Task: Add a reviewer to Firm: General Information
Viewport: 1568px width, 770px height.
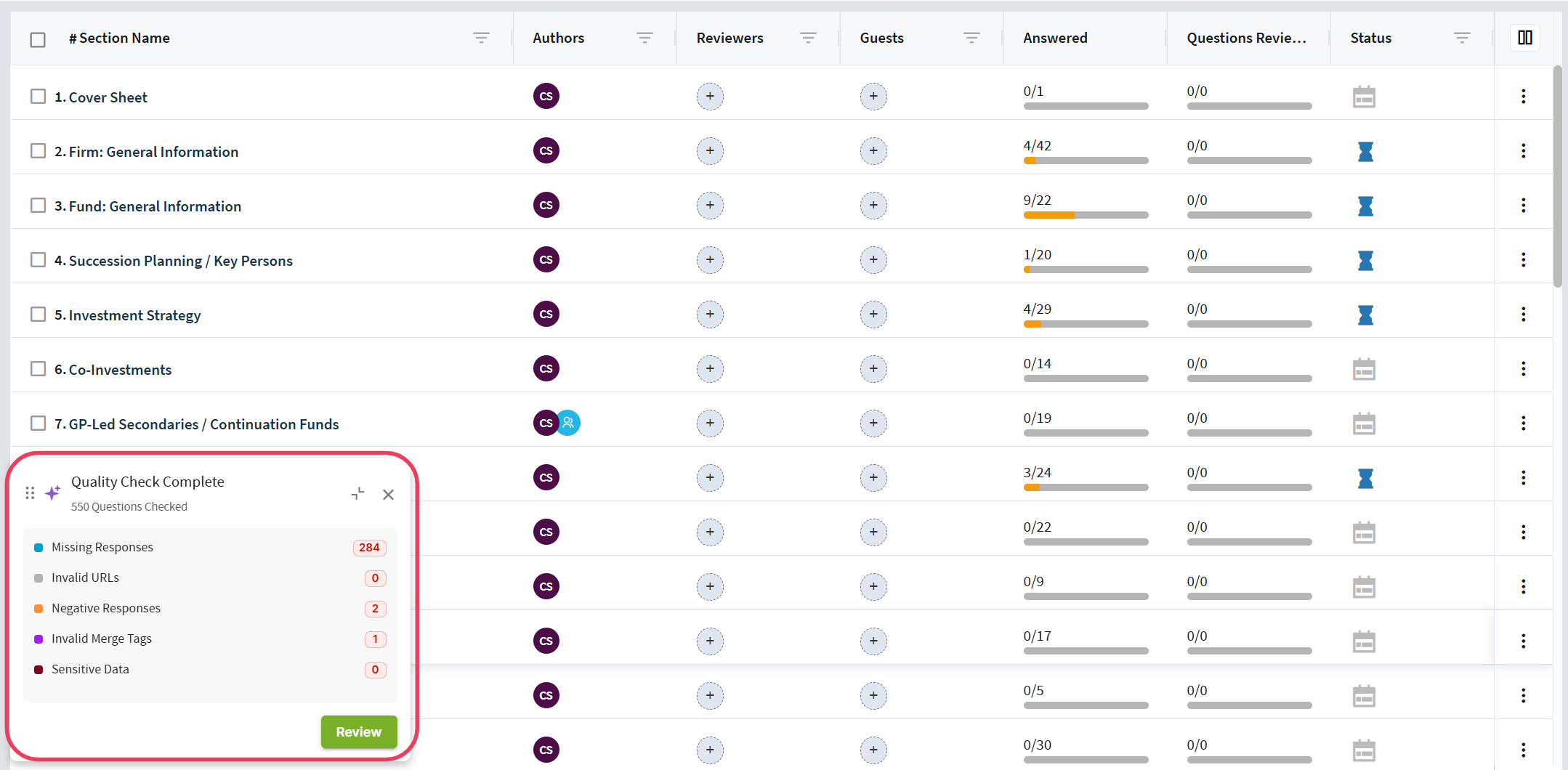Action: pyautogui.click(x=710, y=150)
